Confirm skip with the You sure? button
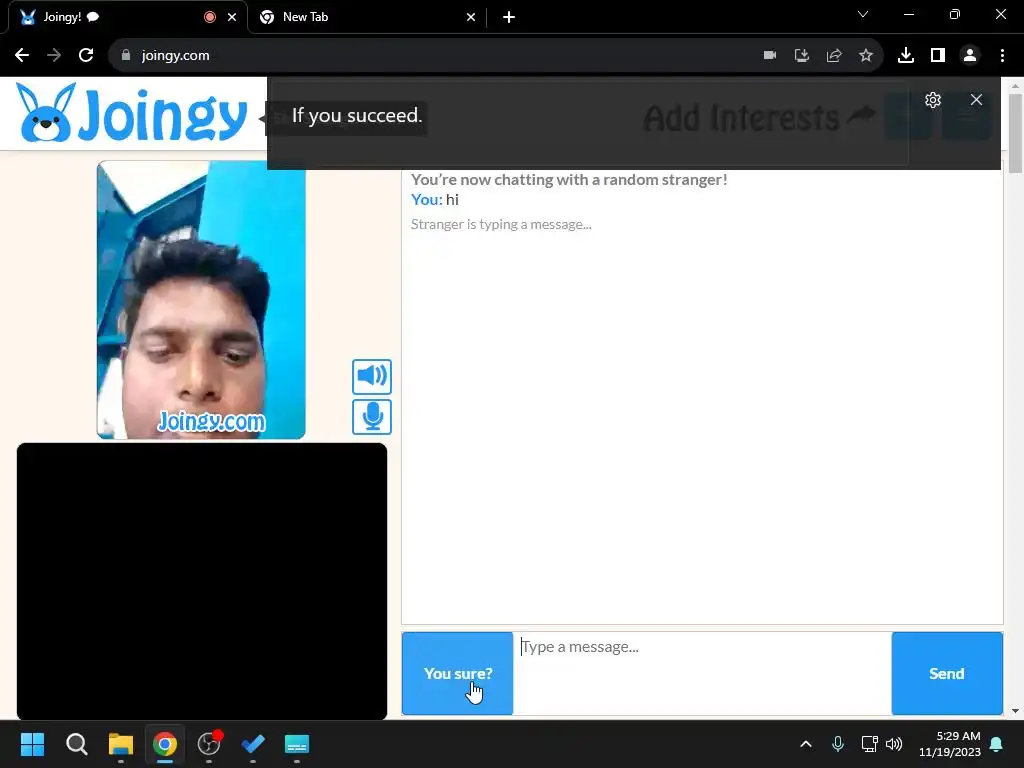 [x=457, y=673]
